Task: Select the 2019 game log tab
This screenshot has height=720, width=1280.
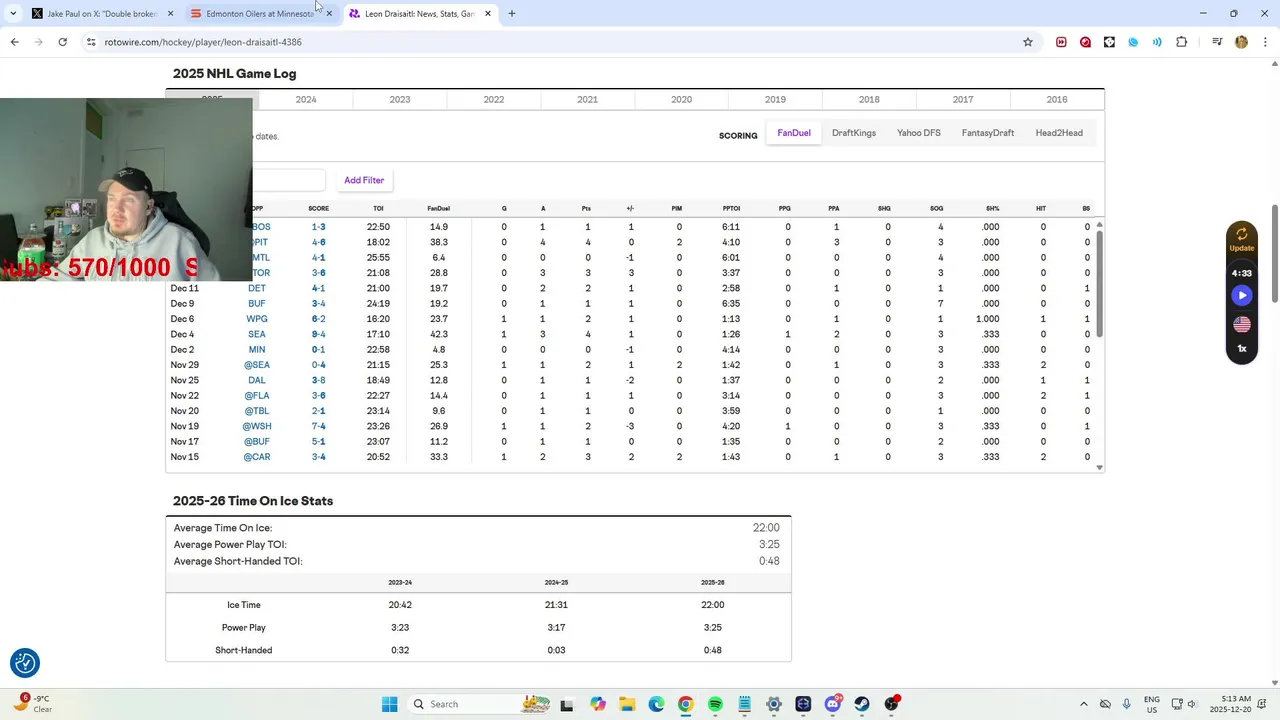Action: pos(775,99)
